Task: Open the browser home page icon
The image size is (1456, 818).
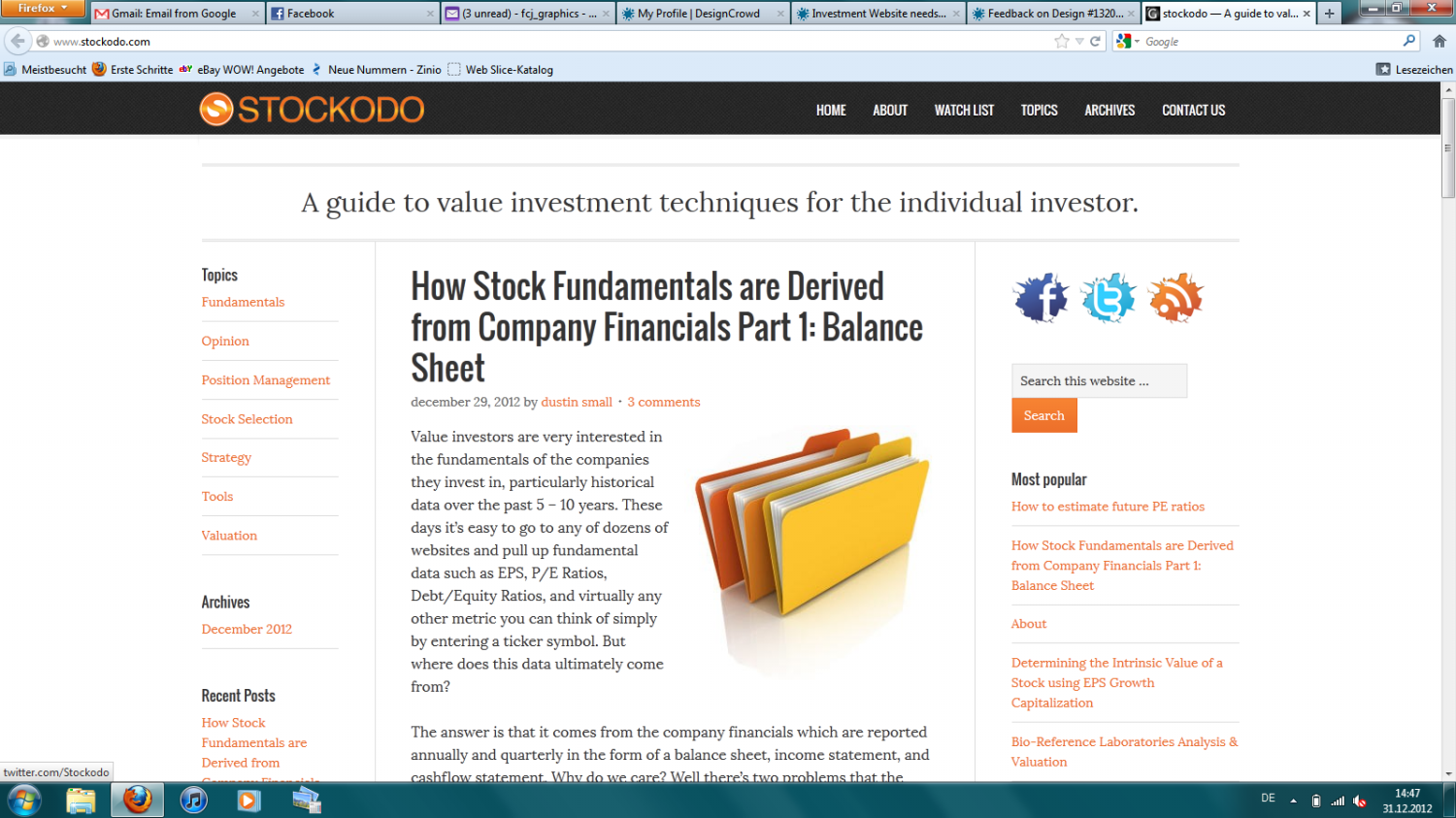Action: [x=1439, y=41]
